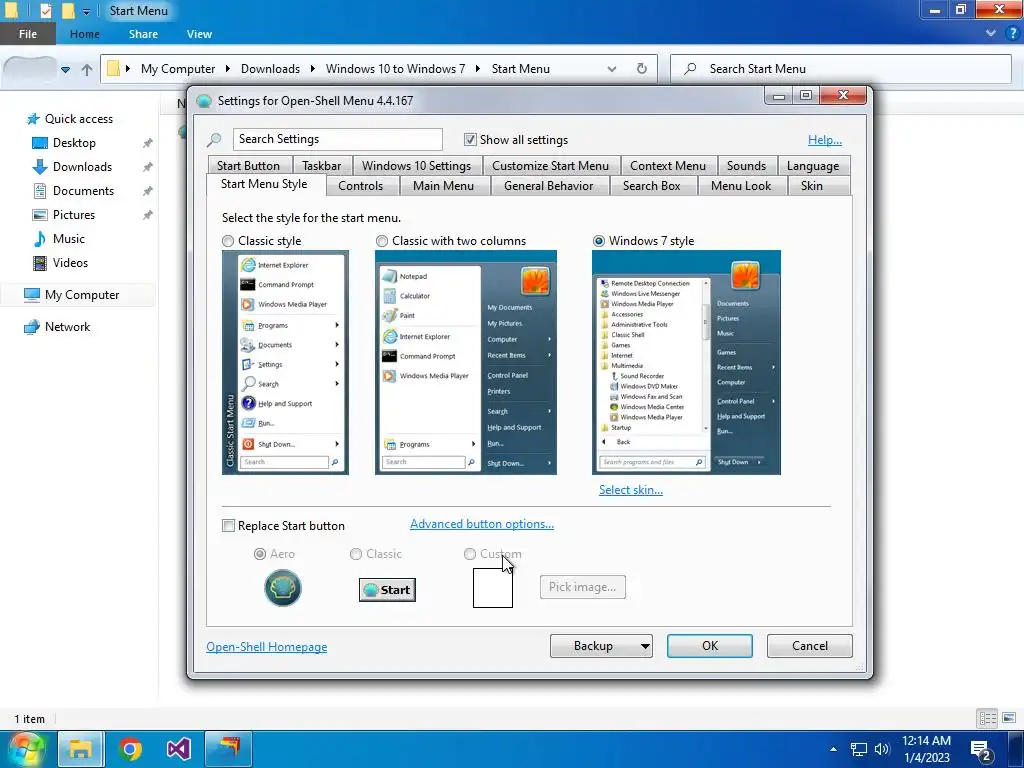This screenshot has height=768, width=1024.
Task: Click the Open-Shell icon in dialog title bar
Action: (204, 101)
